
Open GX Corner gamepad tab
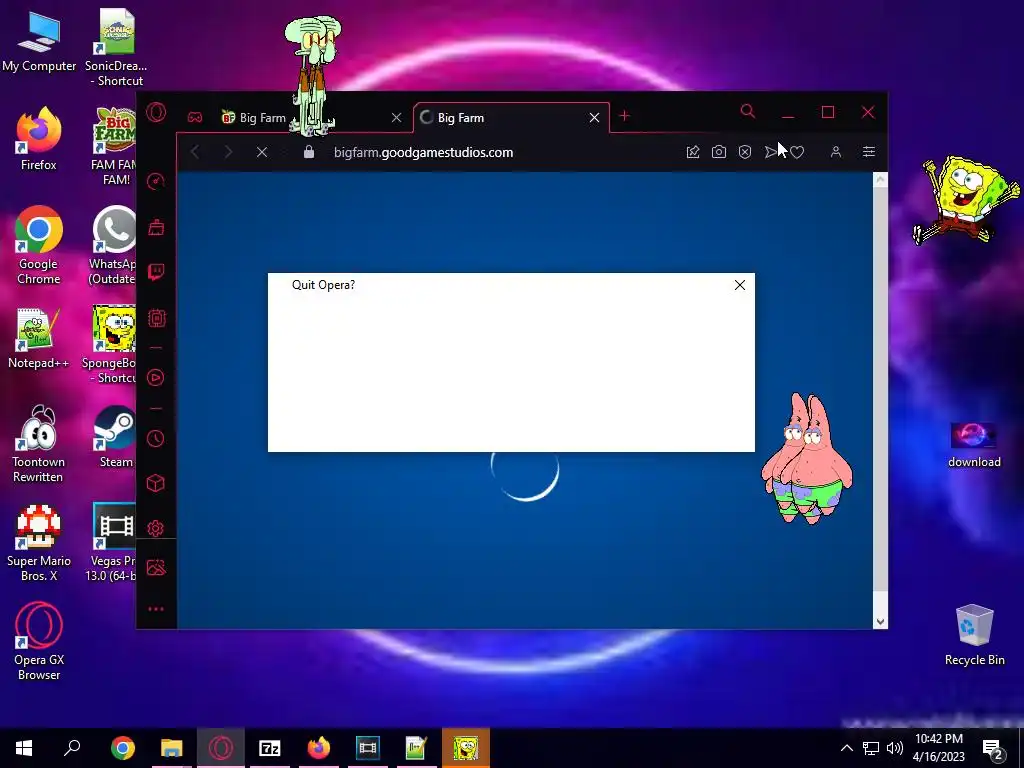(195, 118)
